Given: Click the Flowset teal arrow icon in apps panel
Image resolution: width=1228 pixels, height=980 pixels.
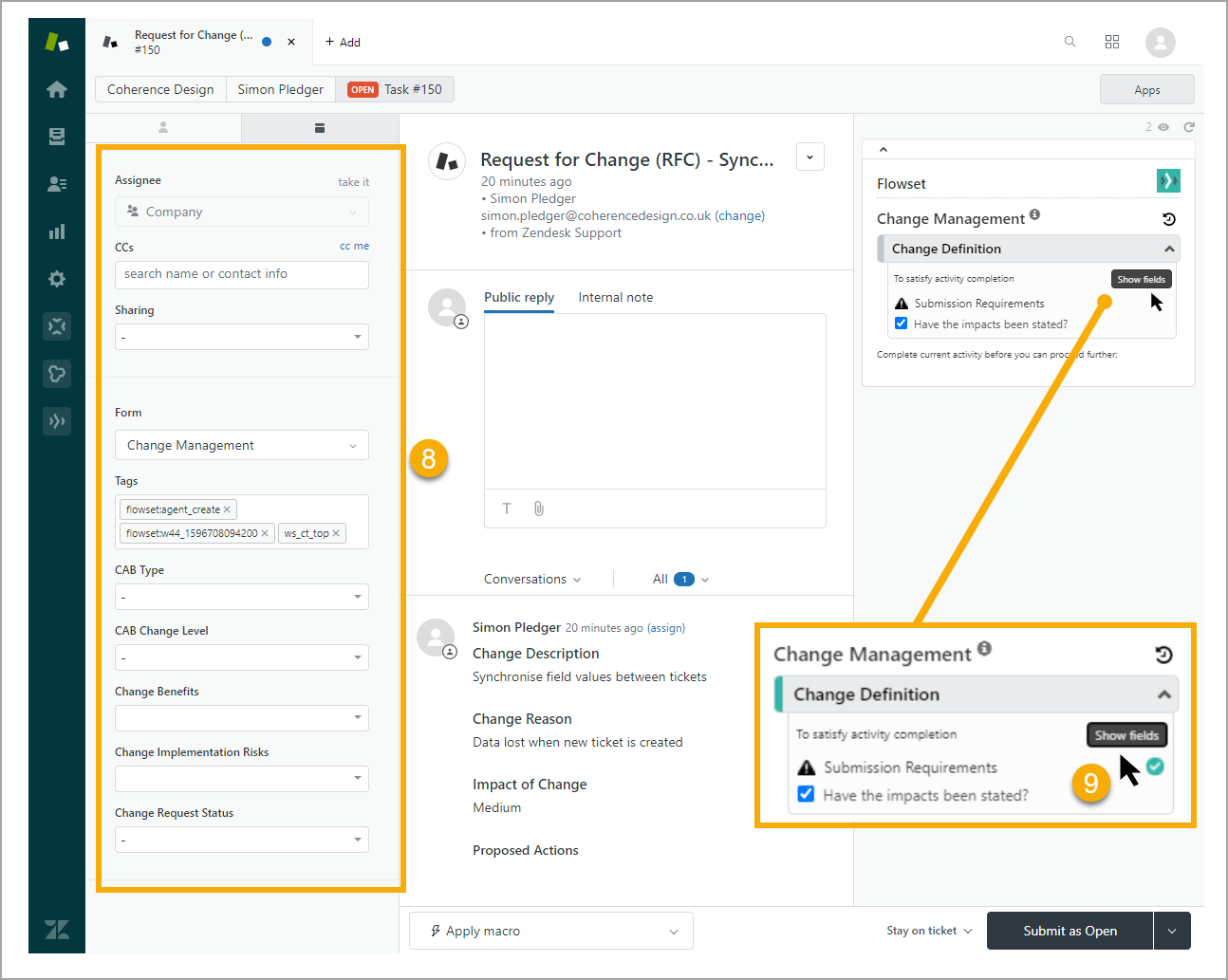Looking at the screenshot, I should click(1168, 180).
